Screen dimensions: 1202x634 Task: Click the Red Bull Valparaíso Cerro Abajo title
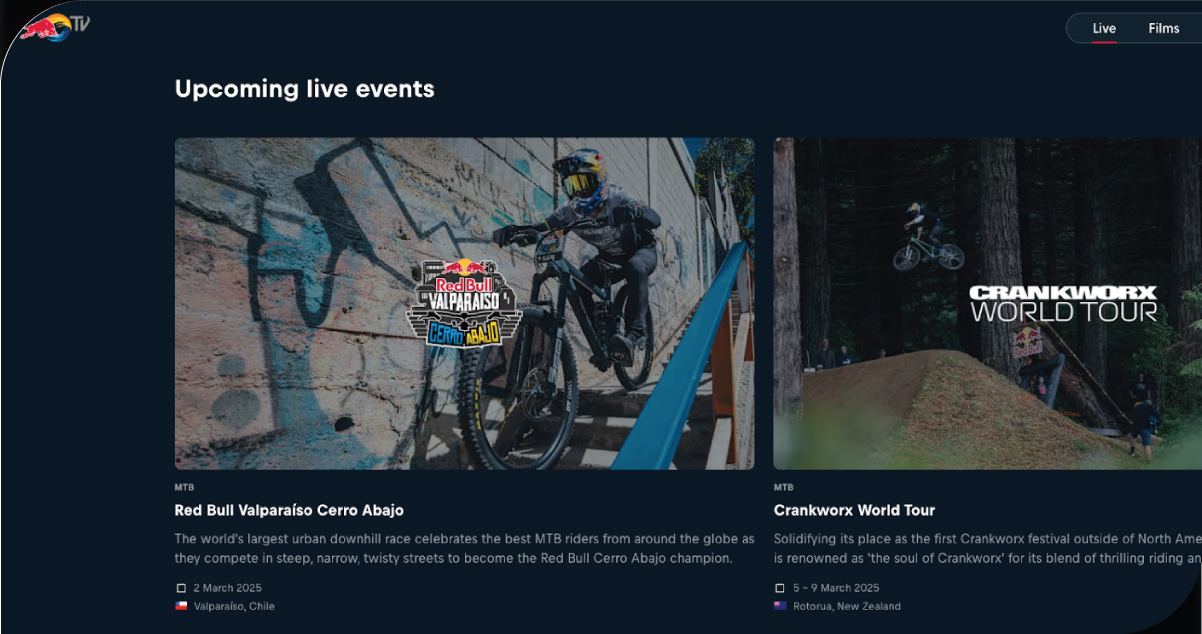[x=289, y=510]
